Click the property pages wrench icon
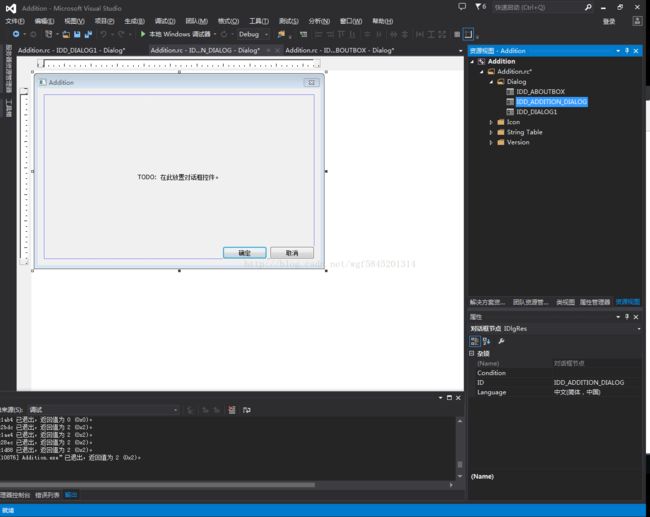Screen dimensions: 650x517 click(501, 341)
